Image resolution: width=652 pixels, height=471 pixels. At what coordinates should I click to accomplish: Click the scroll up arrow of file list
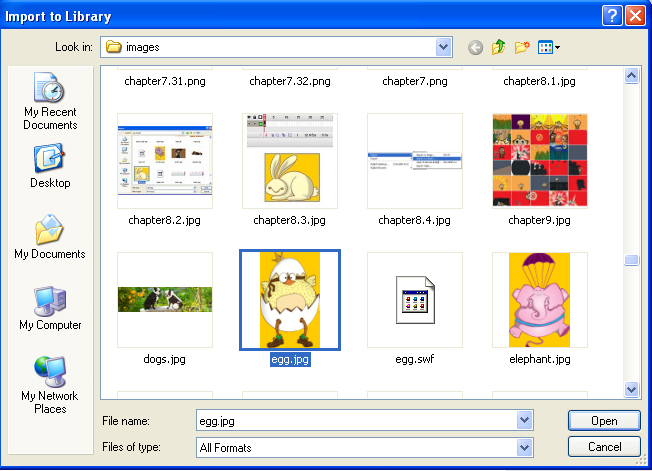tap(632, 76)
